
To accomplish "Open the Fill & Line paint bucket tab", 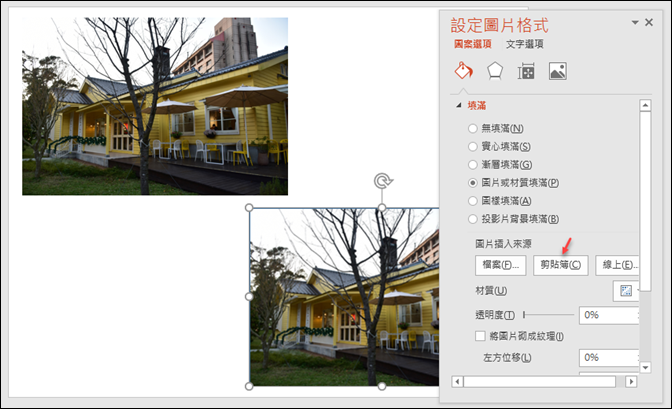I will tap(464, 71).
